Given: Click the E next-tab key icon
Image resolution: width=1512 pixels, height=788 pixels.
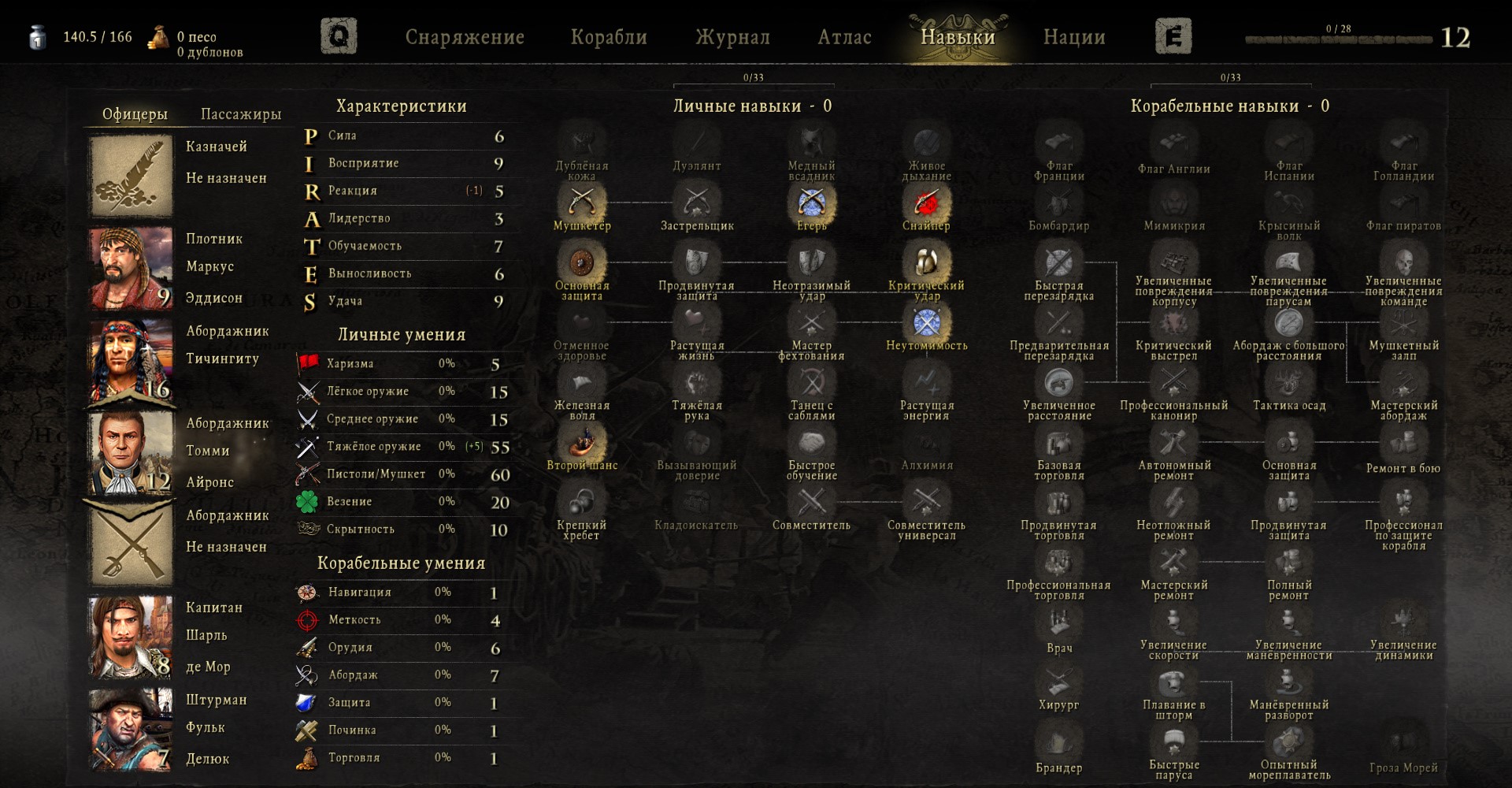Looking at the screenshot, I should pos(1173,36).
